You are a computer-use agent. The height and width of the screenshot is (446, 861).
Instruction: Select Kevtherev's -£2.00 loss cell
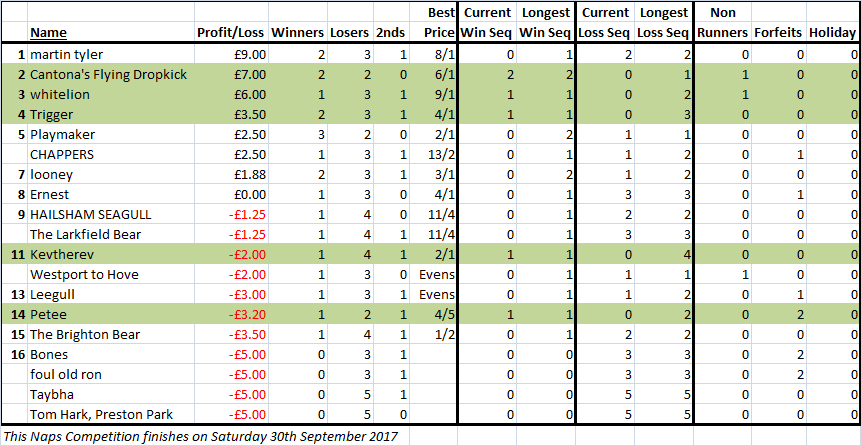click(232, 254)
